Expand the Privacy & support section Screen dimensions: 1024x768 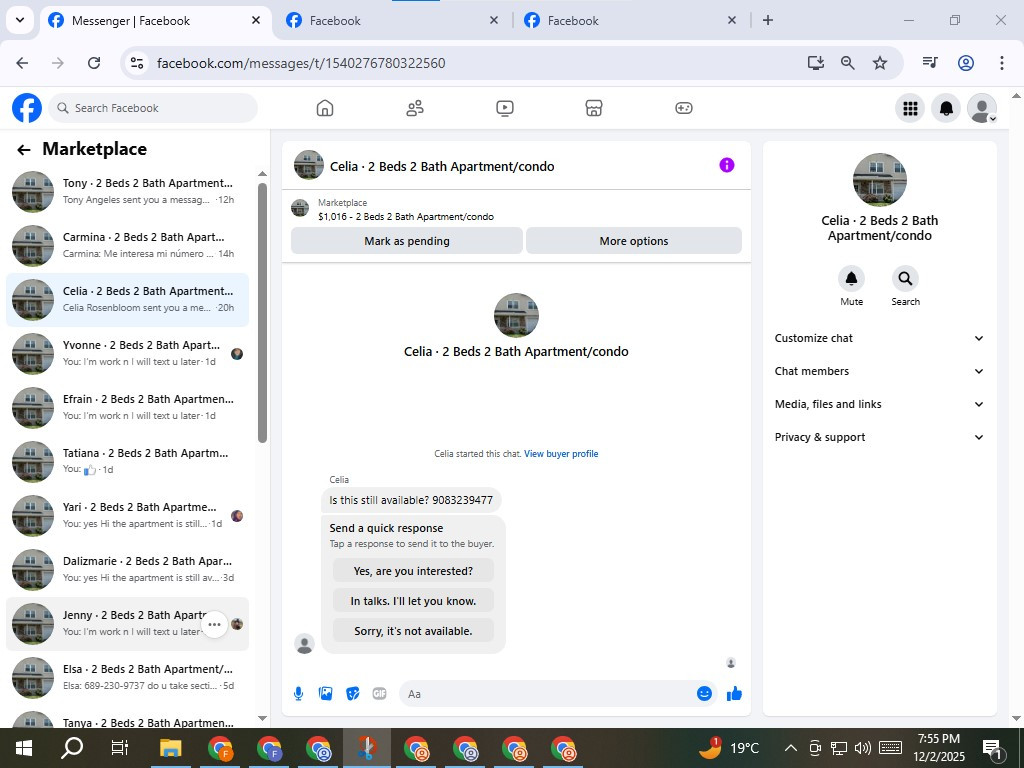879,437
